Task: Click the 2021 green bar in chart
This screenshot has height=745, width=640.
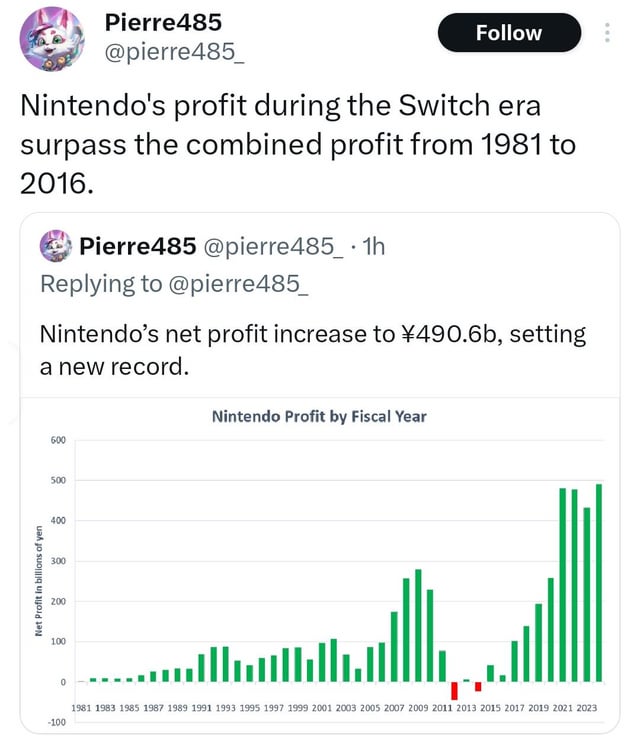Action: (563, 585)
